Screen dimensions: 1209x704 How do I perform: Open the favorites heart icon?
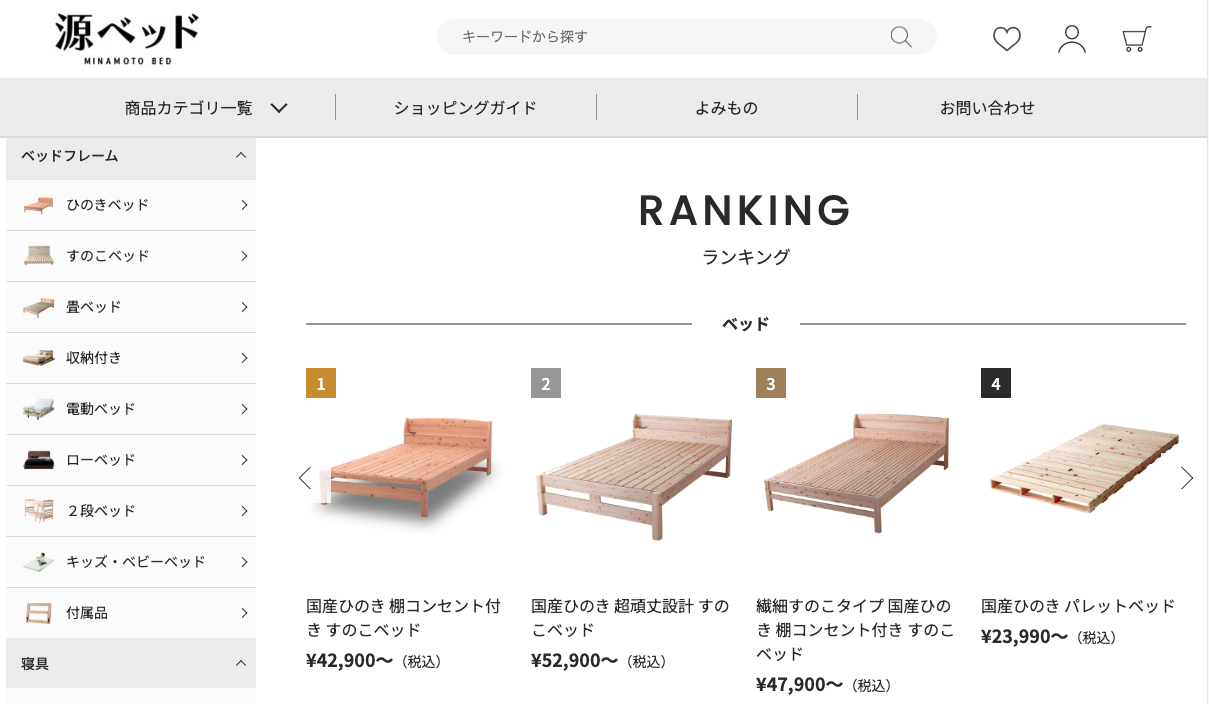[1006, 38]
